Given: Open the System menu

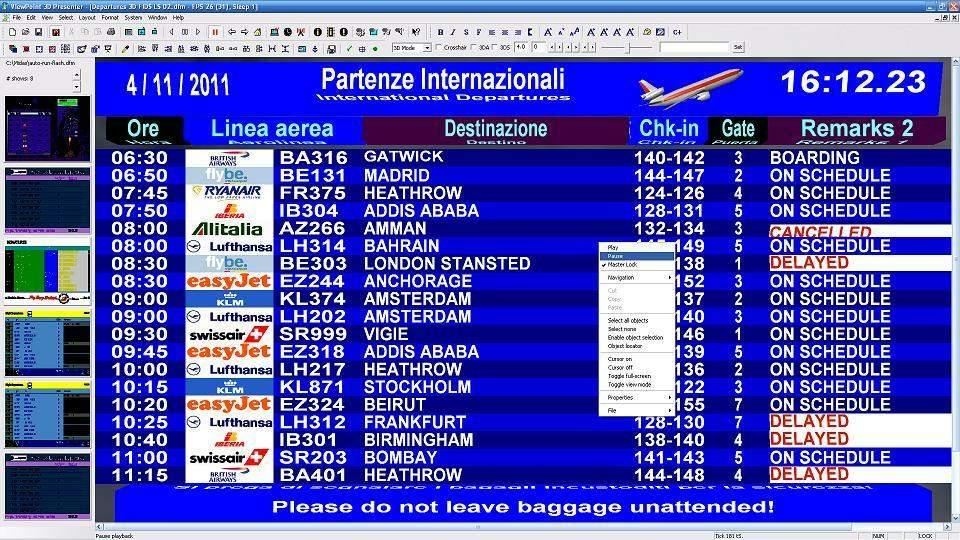Looking at the screenshot, I should 133,18.
